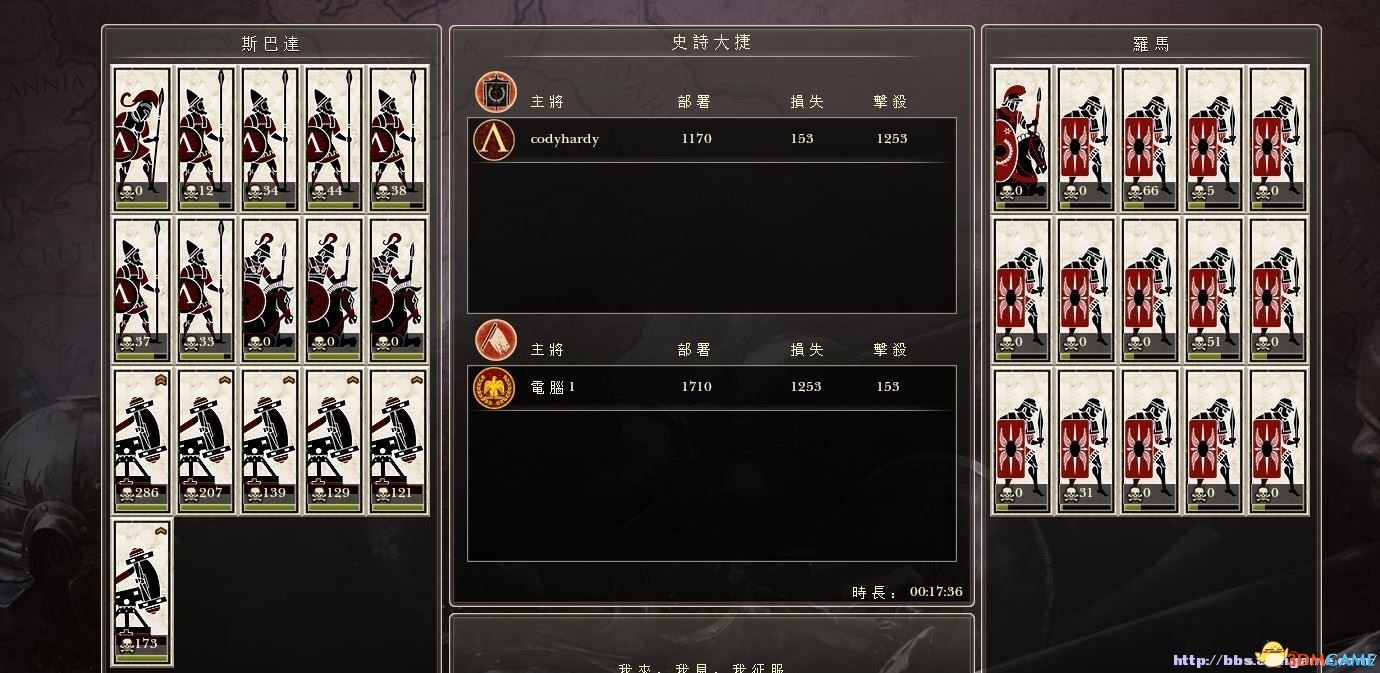Select the Spartan hoplite card showing 44 kills
Viewport: 1380px width, 673px height.
[x=334, y=139]
